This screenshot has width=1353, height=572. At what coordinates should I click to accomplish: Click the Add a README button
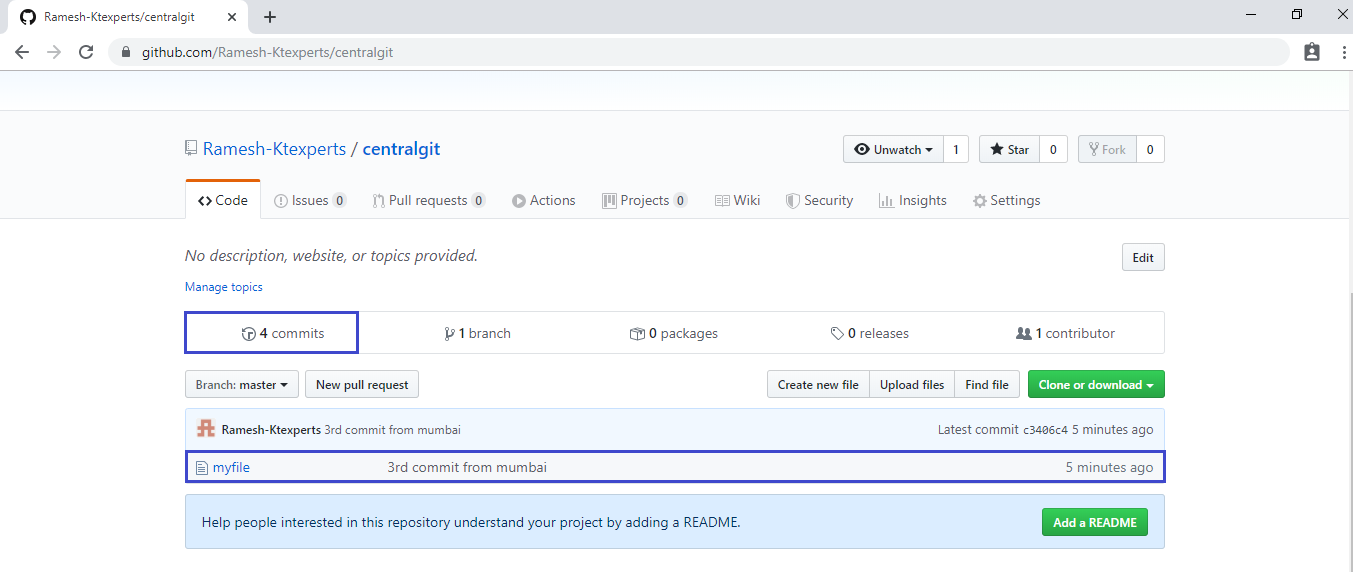coord(1094,522)
